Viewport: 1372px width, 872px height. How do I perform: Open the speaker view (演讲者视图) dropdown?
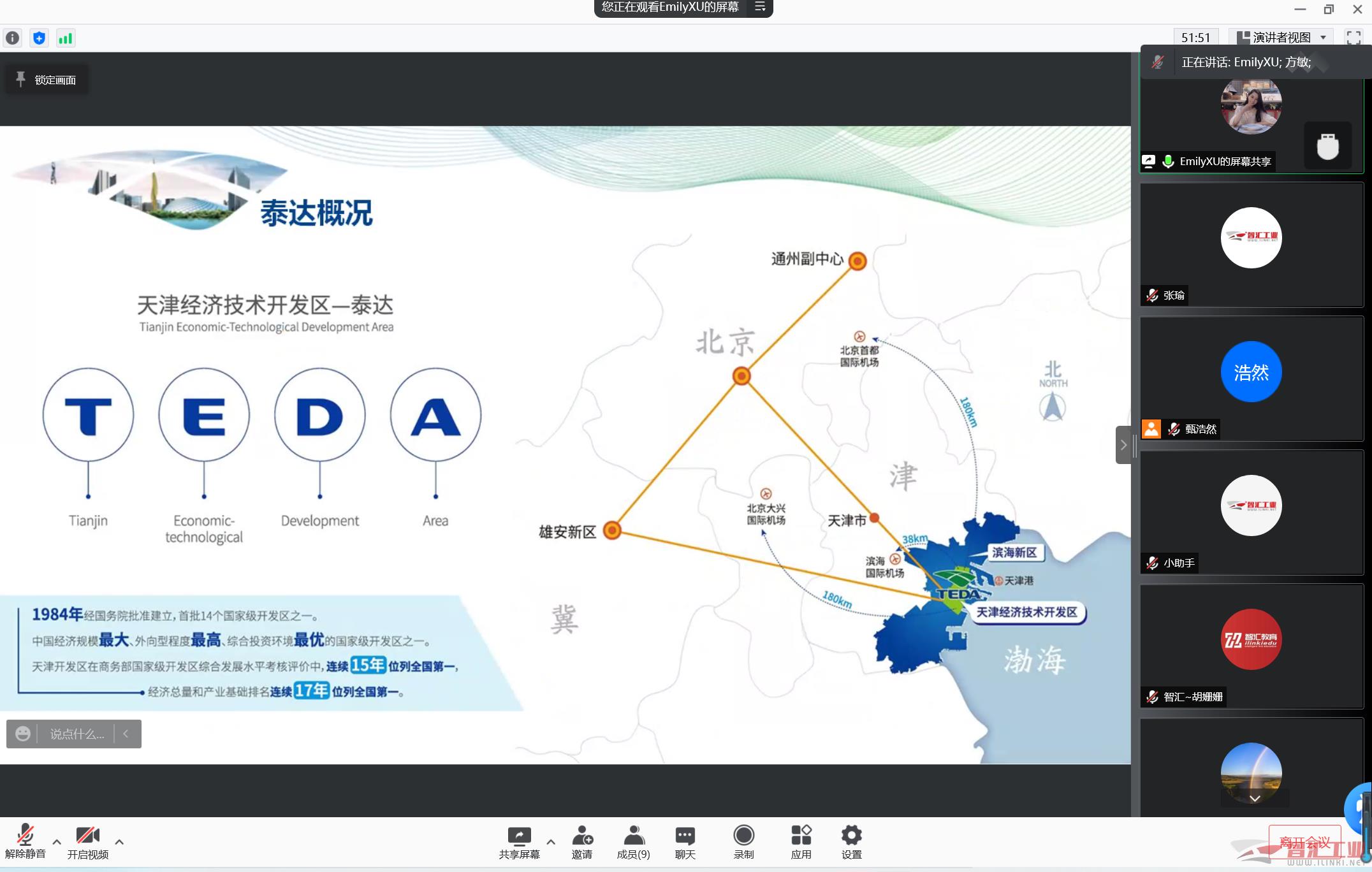[1281, 38]
